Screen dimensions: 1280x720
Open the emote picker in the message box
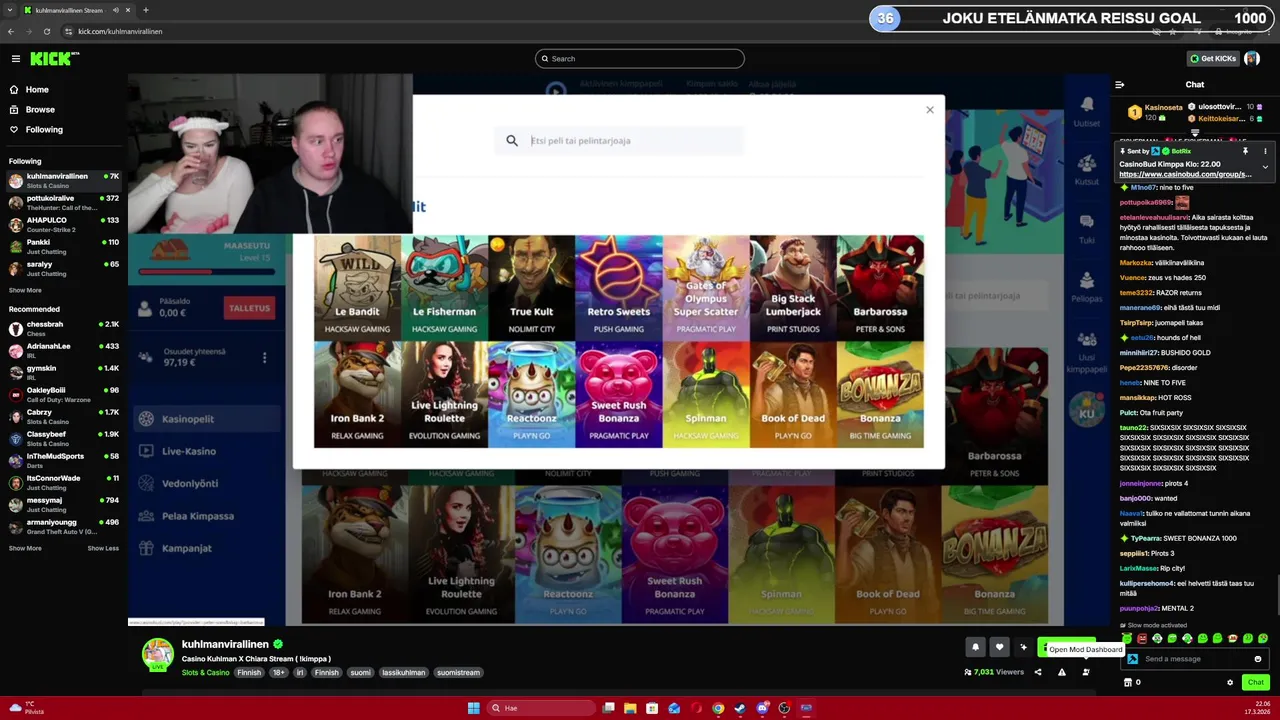1258,659
